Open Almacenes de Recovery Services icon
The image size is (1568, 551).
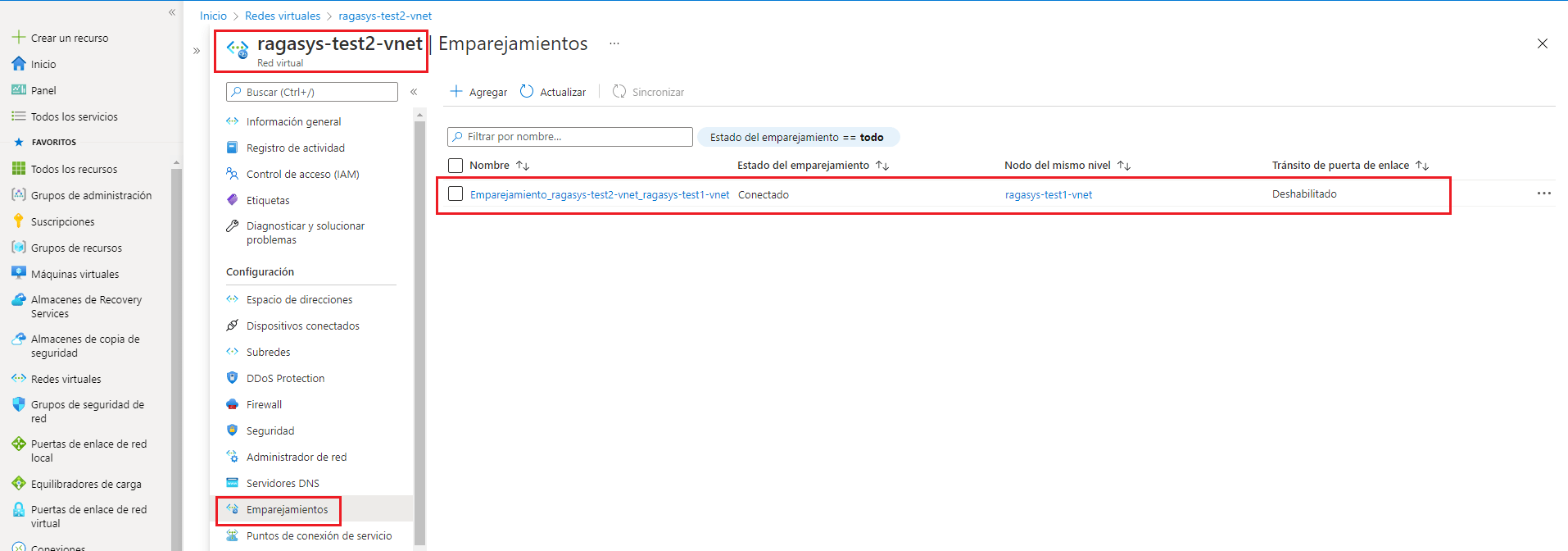[18, 300]
